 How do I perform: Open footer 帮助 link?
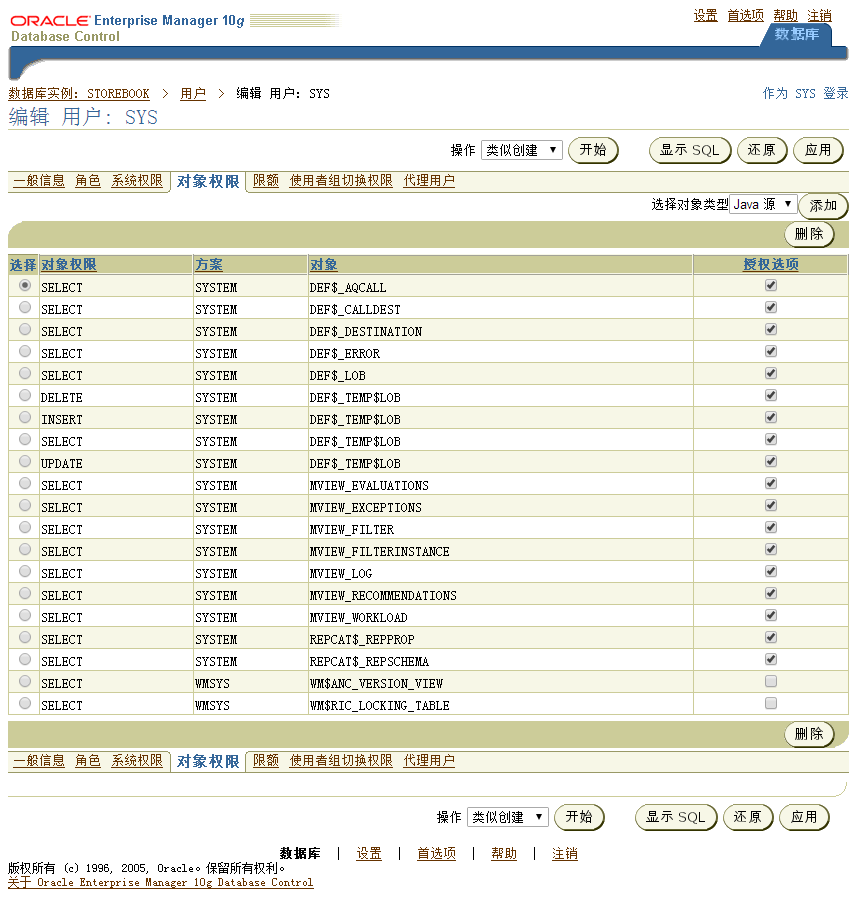point(504,854)
